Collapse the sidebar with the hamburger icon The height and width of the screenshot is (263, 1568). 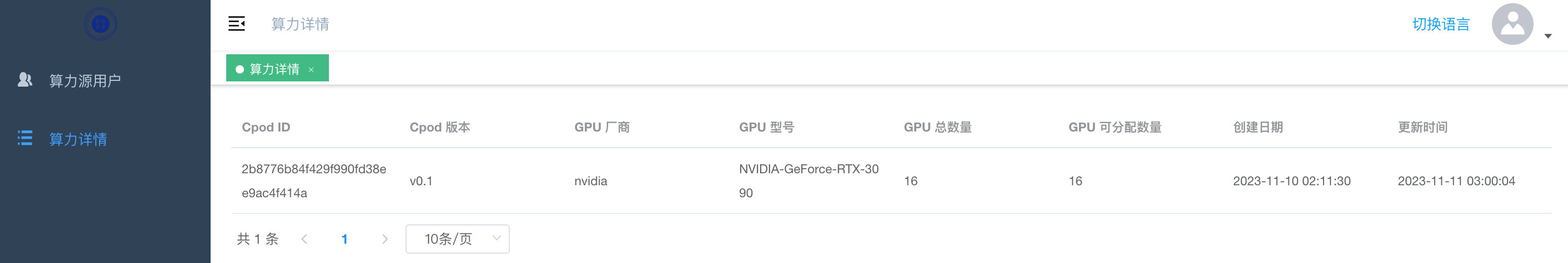[236, 24]
